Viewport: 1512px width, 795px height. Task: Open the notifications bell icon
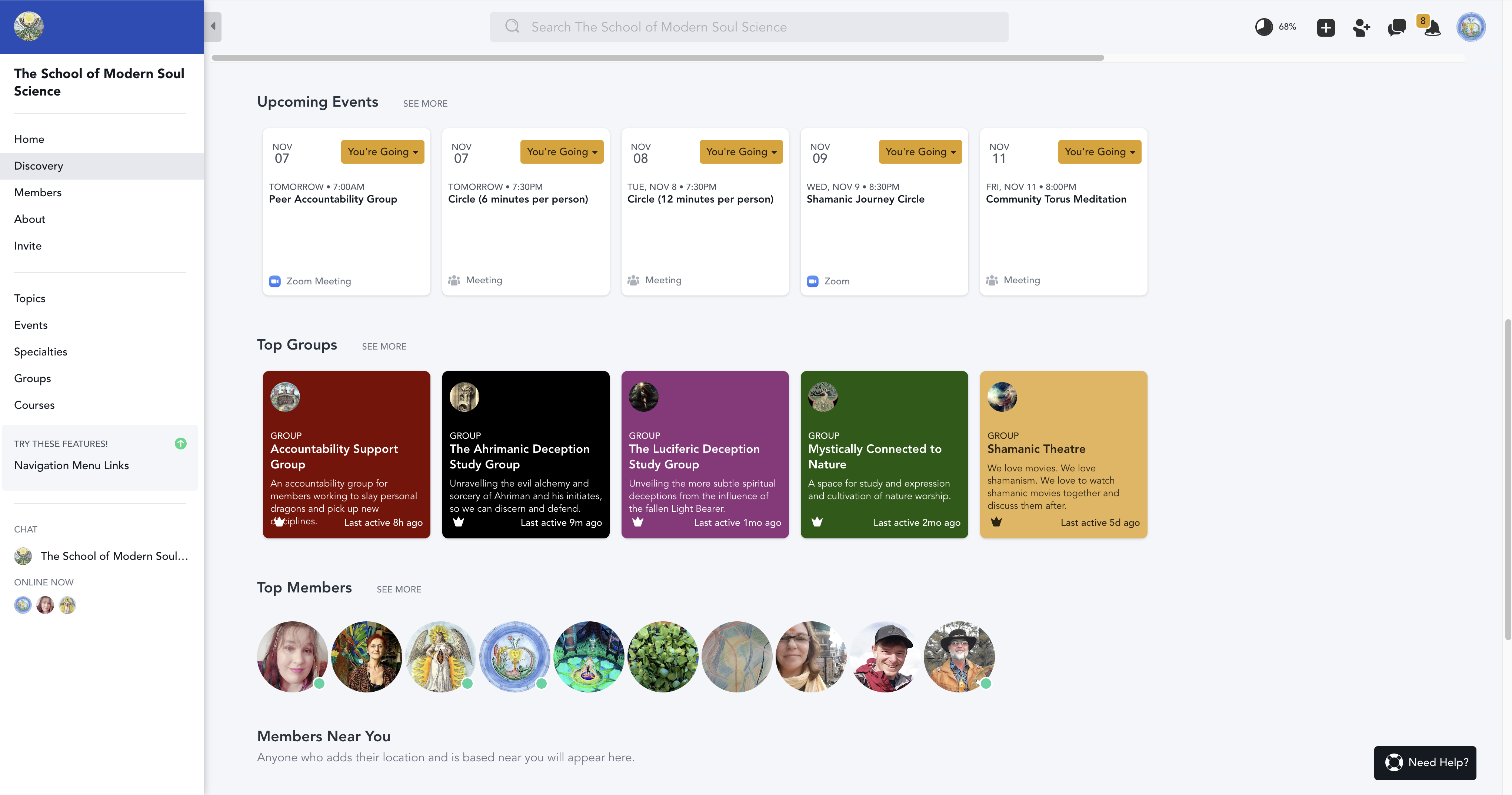[x=1432, y=28]
